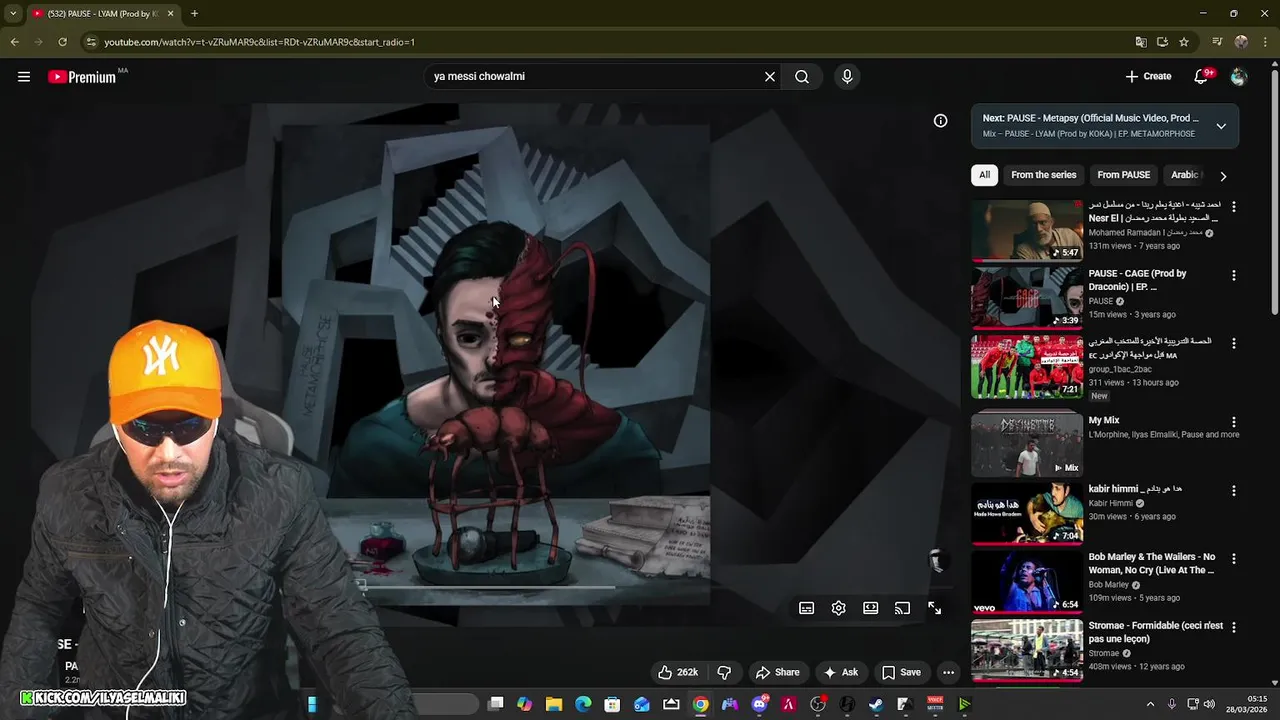
Task: Open the My Mix thumbnail
Action: [1027, 445]
